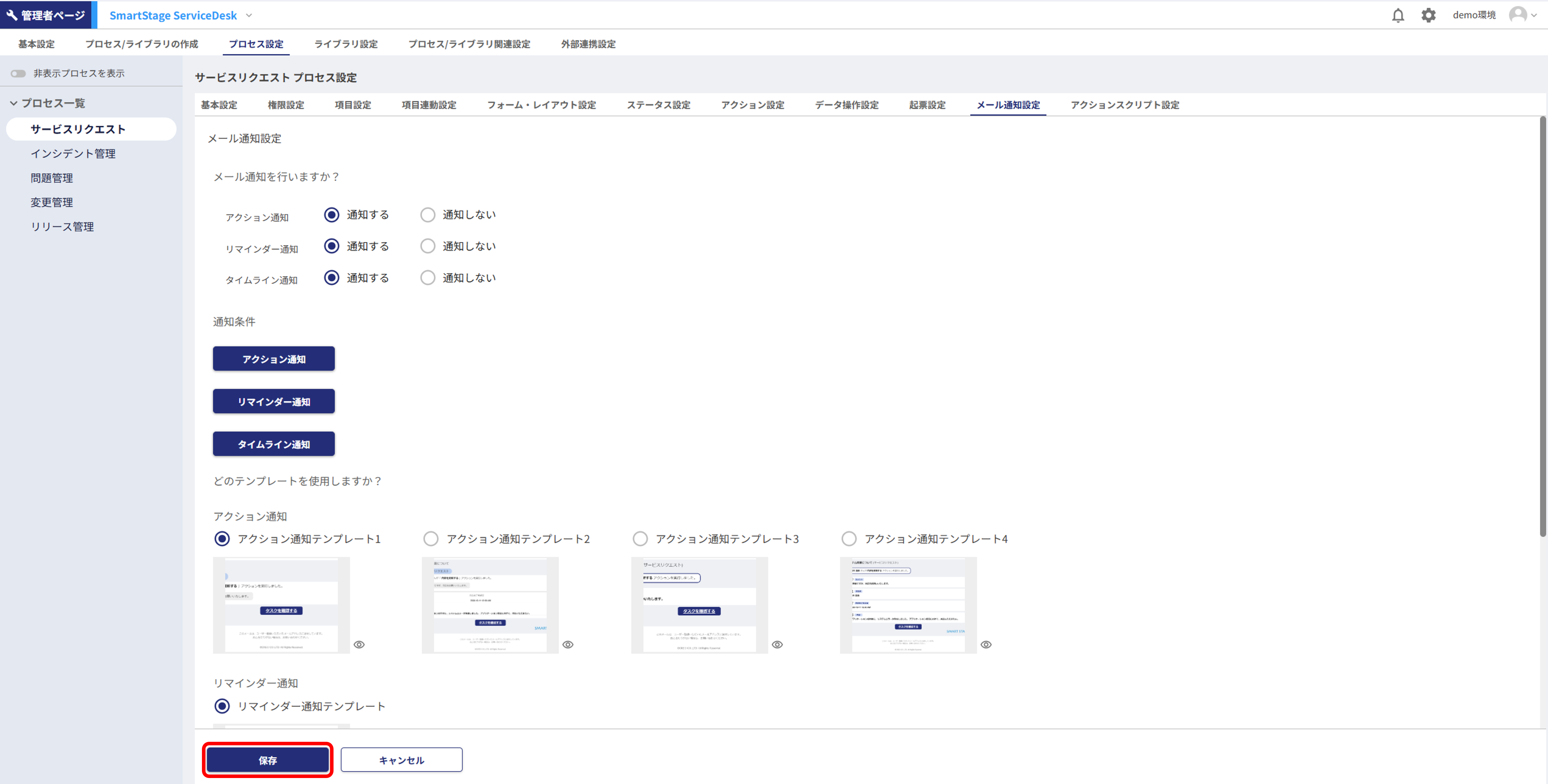Preview action notification template 4 eye icon
Viewport: 1548px width, 784px height.
pos(986,645)
